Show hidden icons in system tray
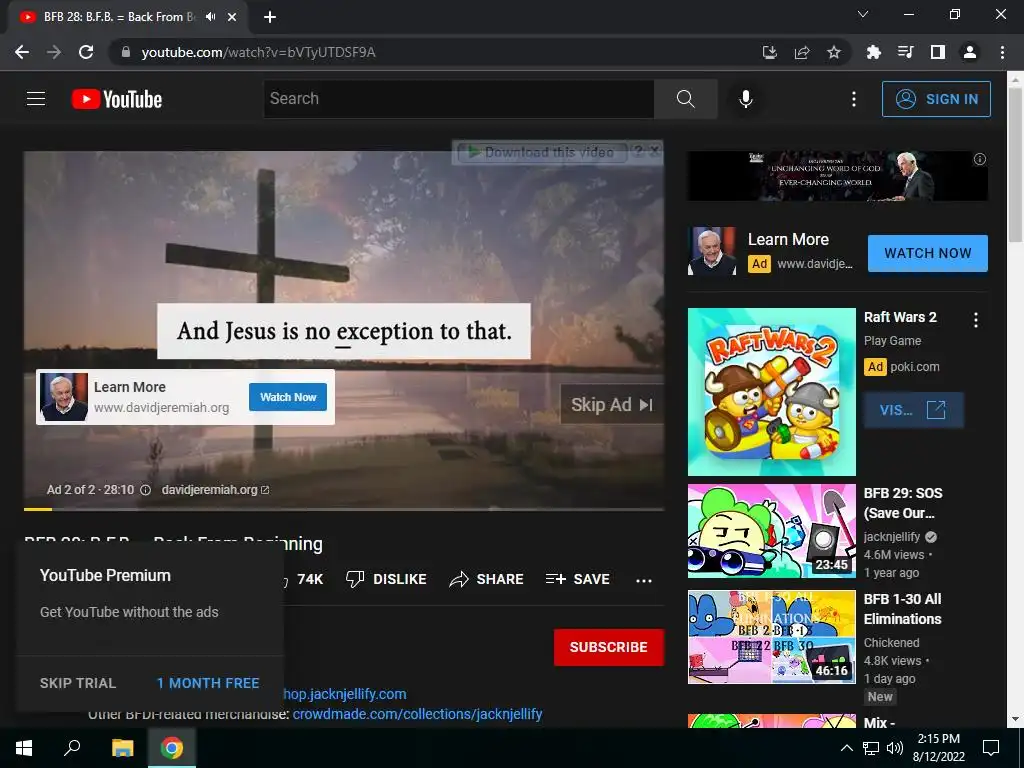The image size is (1024, 768). [846, 748]
